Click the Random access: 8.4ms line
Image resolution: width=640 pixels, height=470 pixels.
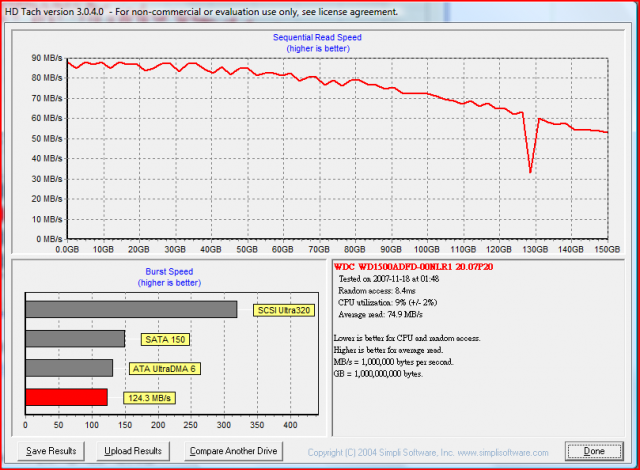point(377,290)
